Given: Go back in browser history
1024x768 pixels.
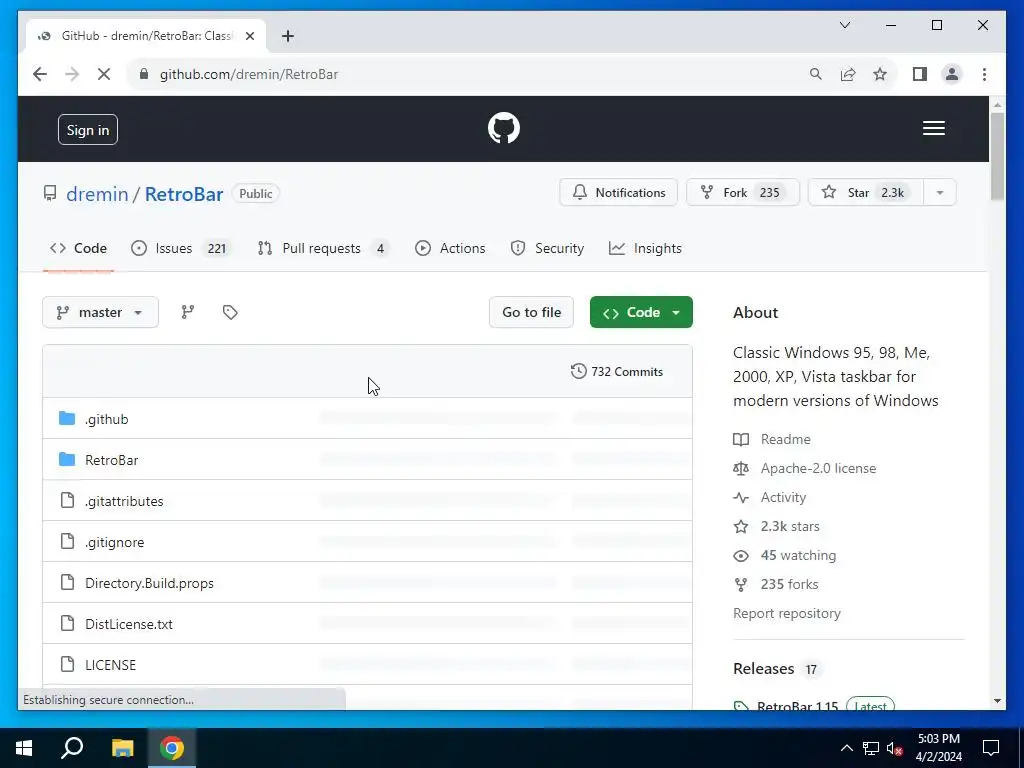Looking at the screenshot, I should 40,74.
